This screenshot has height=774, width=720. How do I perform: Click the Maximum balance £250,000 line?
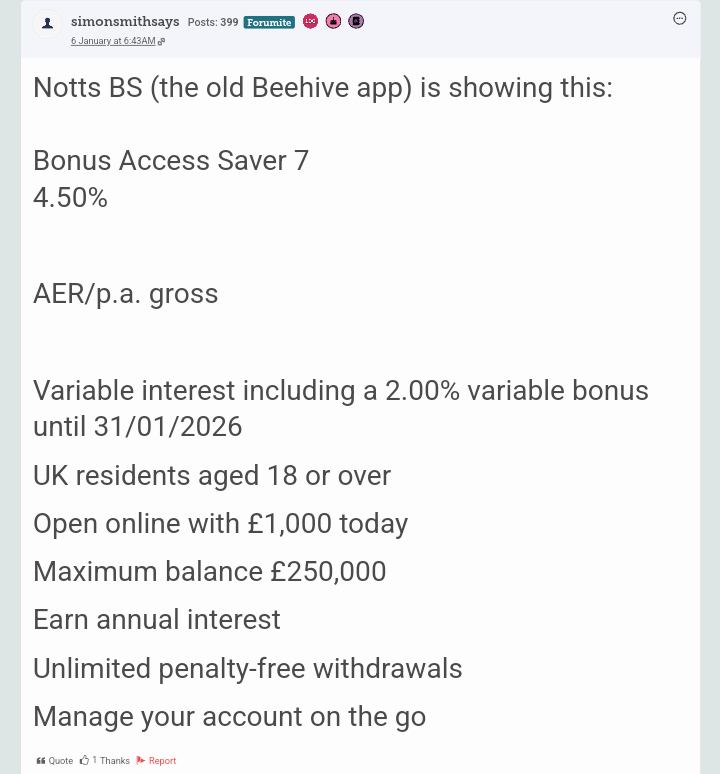click(x=209, y=572)
